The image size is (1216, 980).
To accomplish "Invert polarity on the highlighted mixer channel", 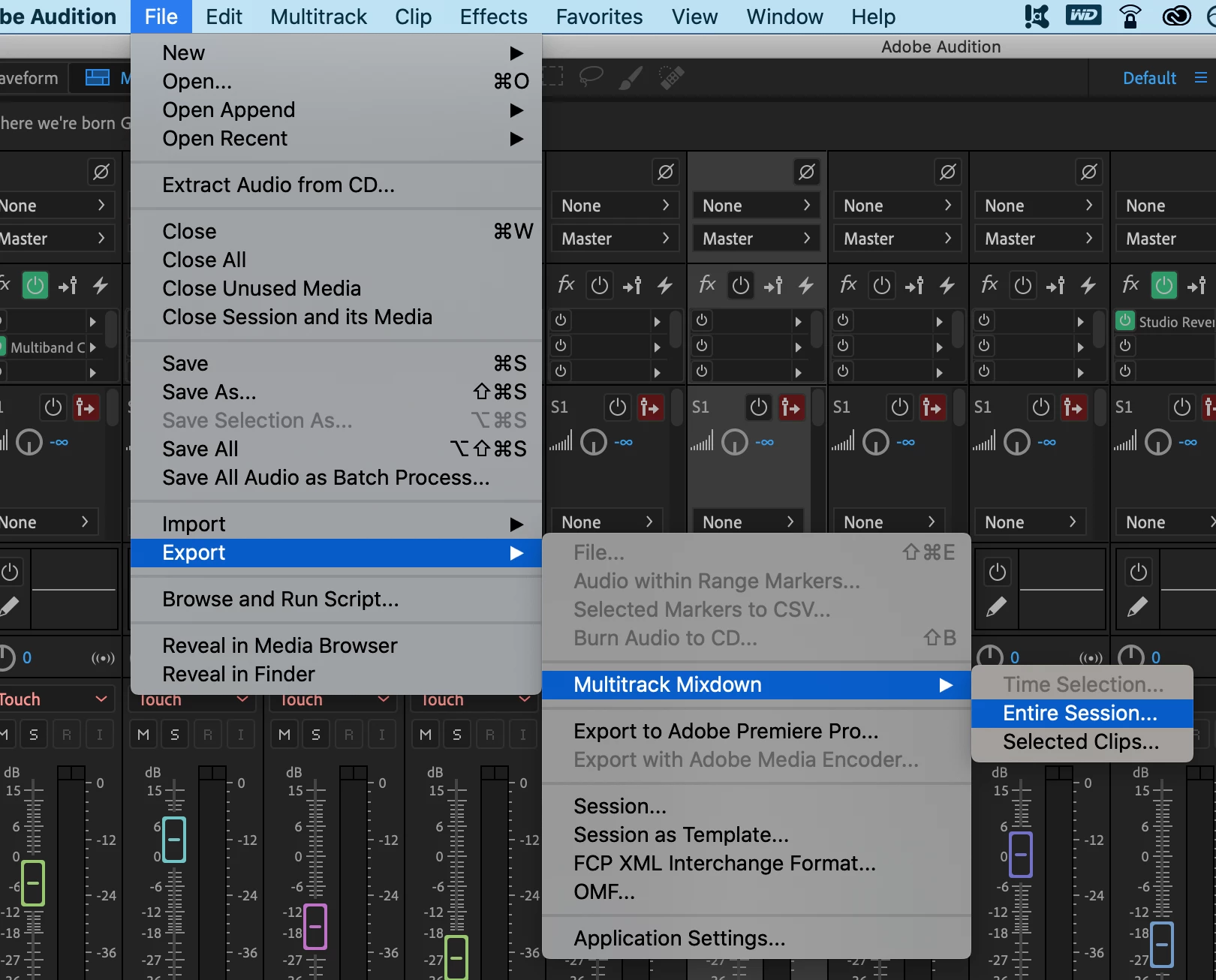I will [x=806, y=172].
